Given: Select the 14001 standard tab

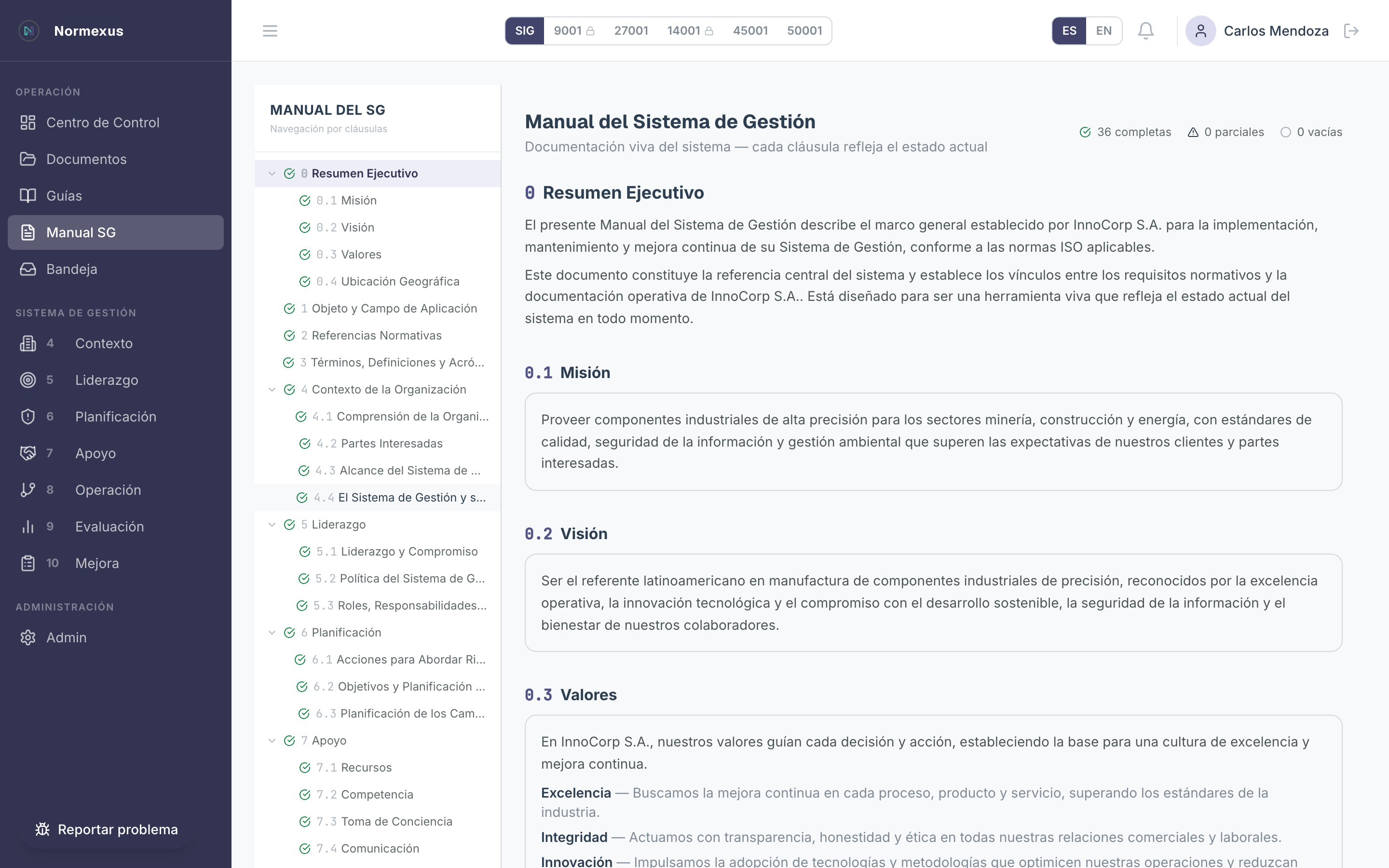Looking at the screenshot, I should coord(690,31).
